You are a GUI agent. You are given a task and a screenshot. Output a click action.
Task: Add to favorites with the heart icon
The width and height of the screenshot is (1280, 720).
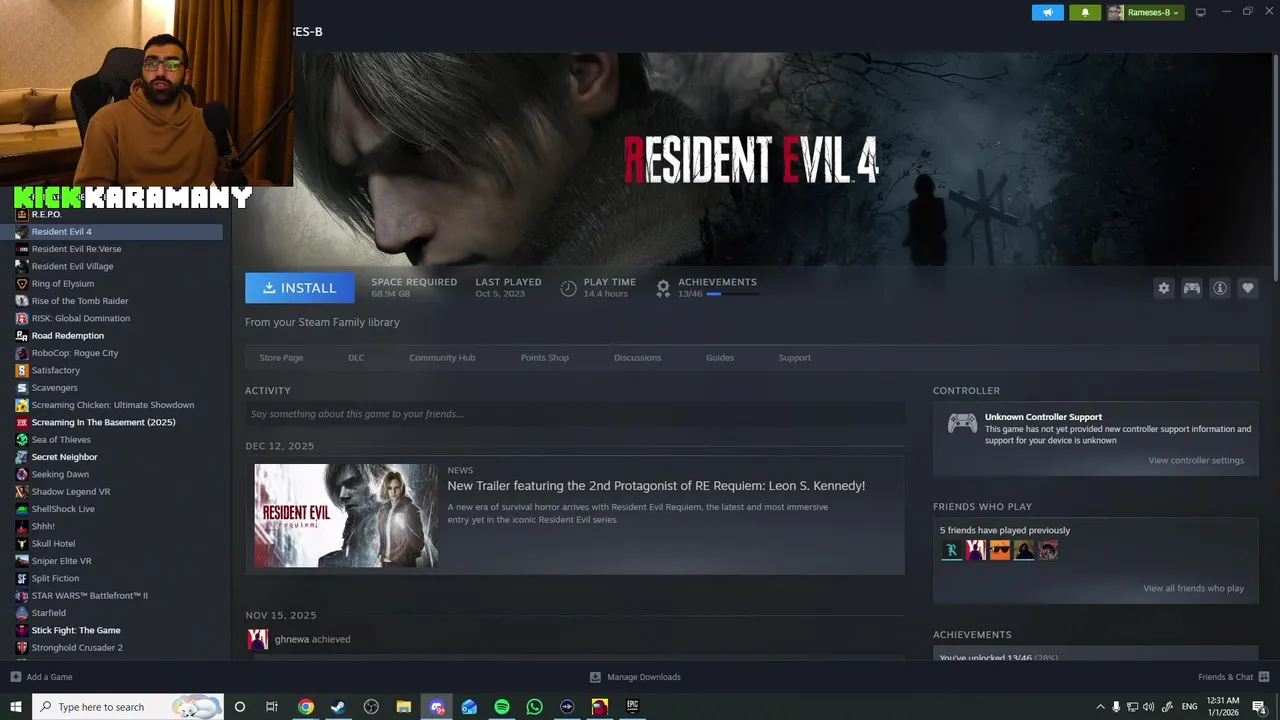(1247, 288)
